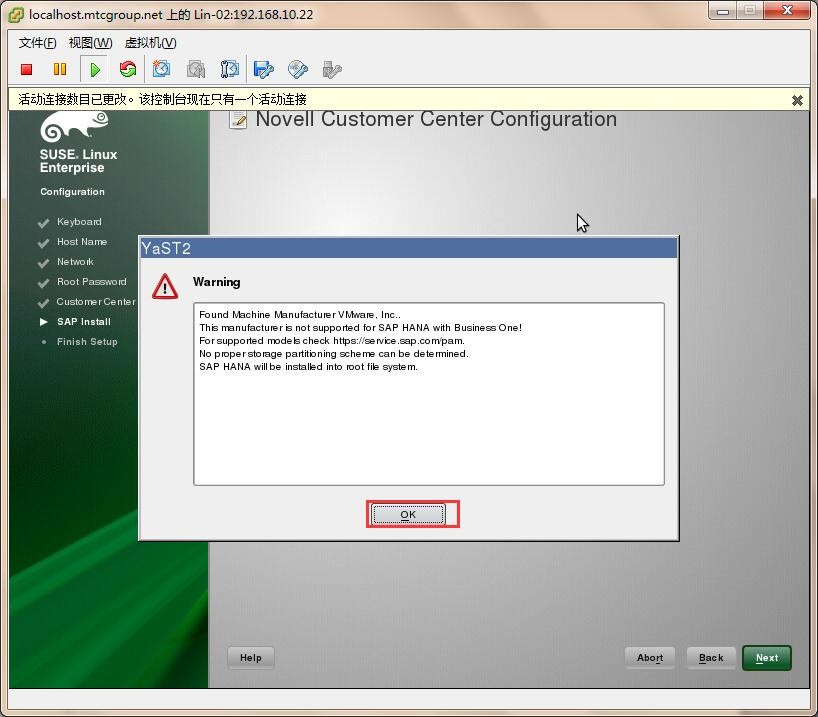Screen dimensions: 818x717
Task: Click the green Play power-on button
Action: [94, 69]
